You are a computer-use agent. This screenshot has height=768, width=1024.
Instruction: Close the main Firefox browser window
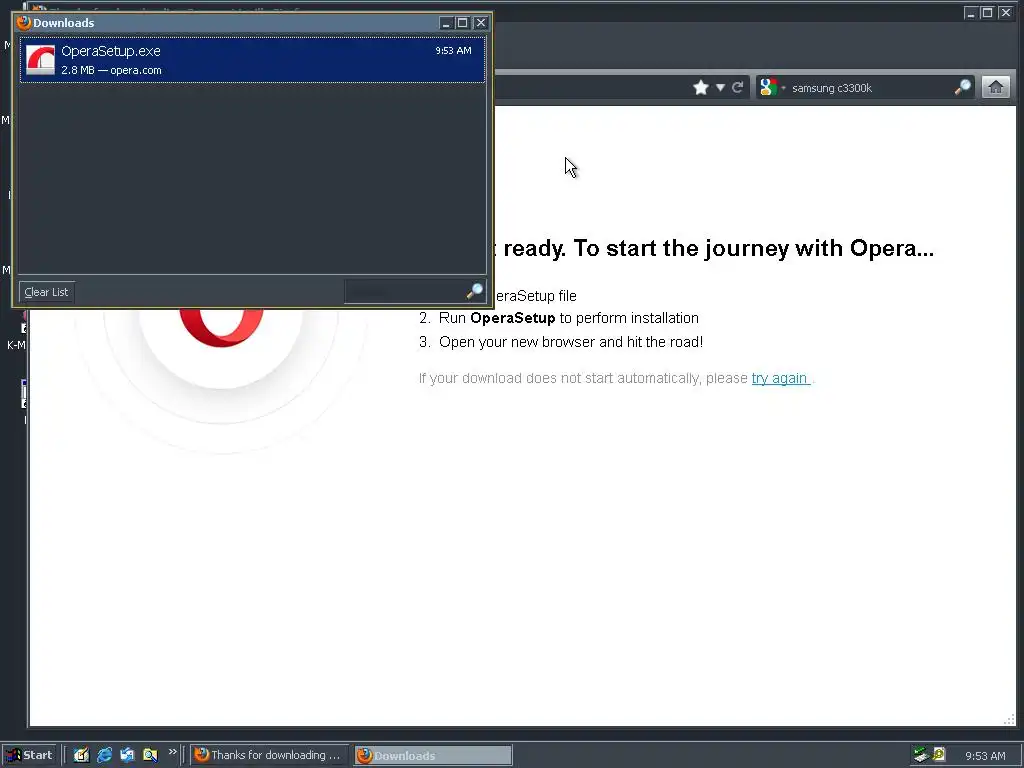point(1006,12)
